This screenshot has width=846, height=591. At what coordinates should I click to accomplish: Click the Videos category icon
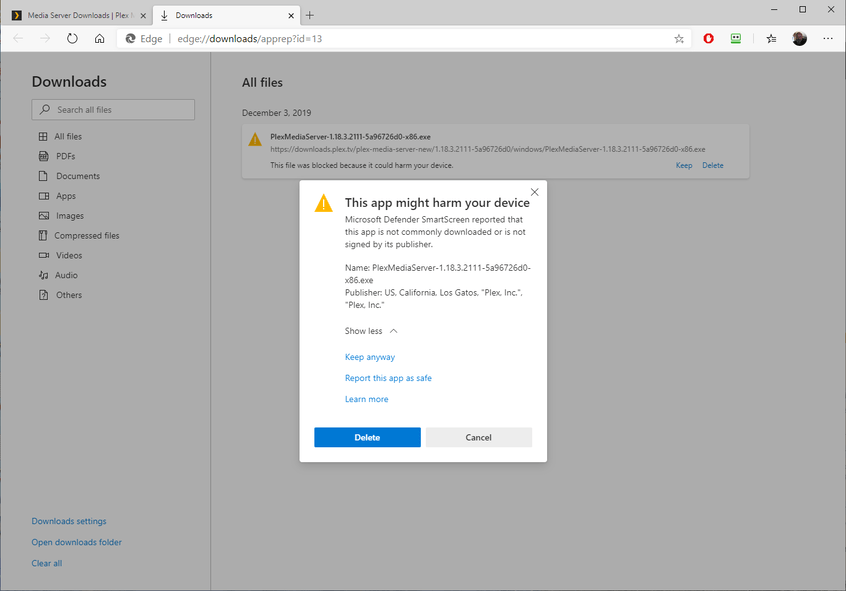pos(44,255)
